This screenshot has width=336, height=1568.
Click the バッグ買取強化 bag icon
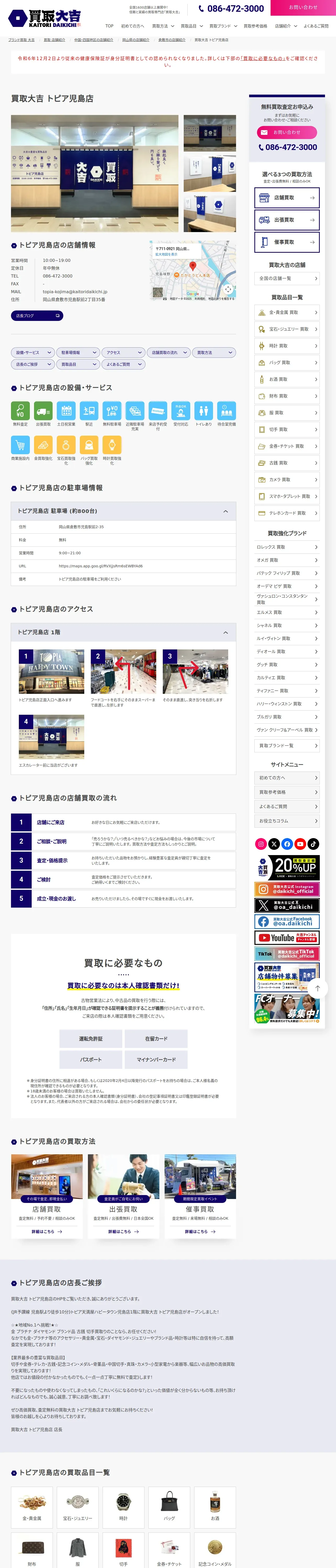point(89,445)
